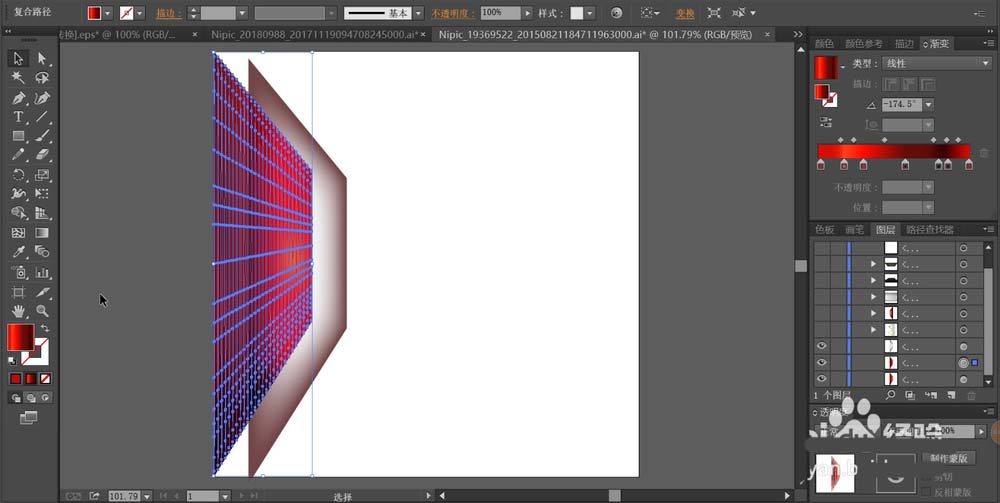
Task: Select the Hand tool
Action: pyautogui.click(x=18, y=312)
